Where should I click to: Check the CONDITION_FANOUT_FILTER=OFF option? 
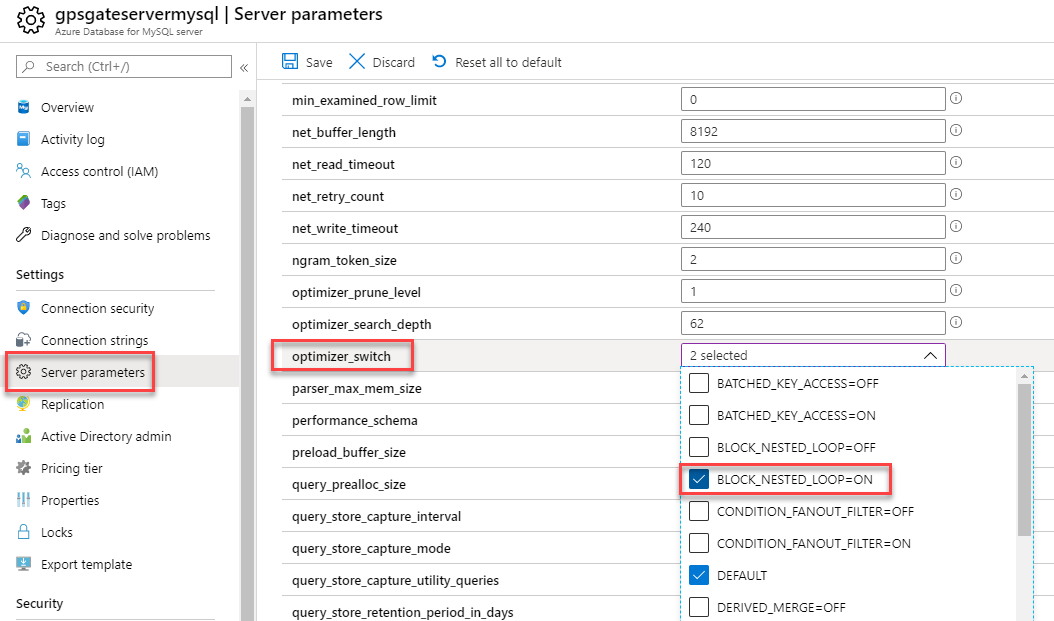(x=699, y=511)
